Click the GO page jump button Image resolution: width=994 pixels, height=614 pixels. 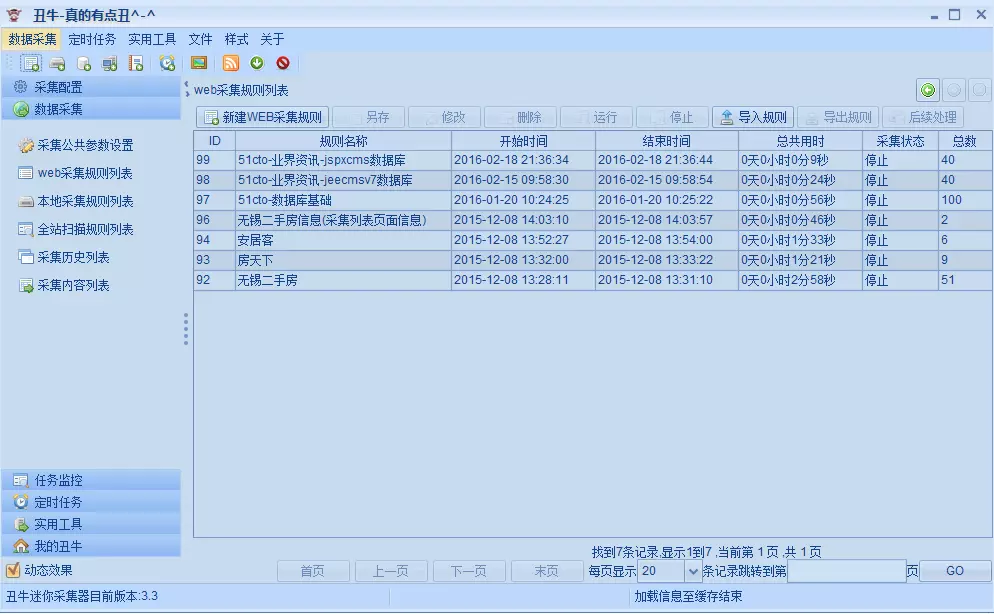tap(955, 571)
